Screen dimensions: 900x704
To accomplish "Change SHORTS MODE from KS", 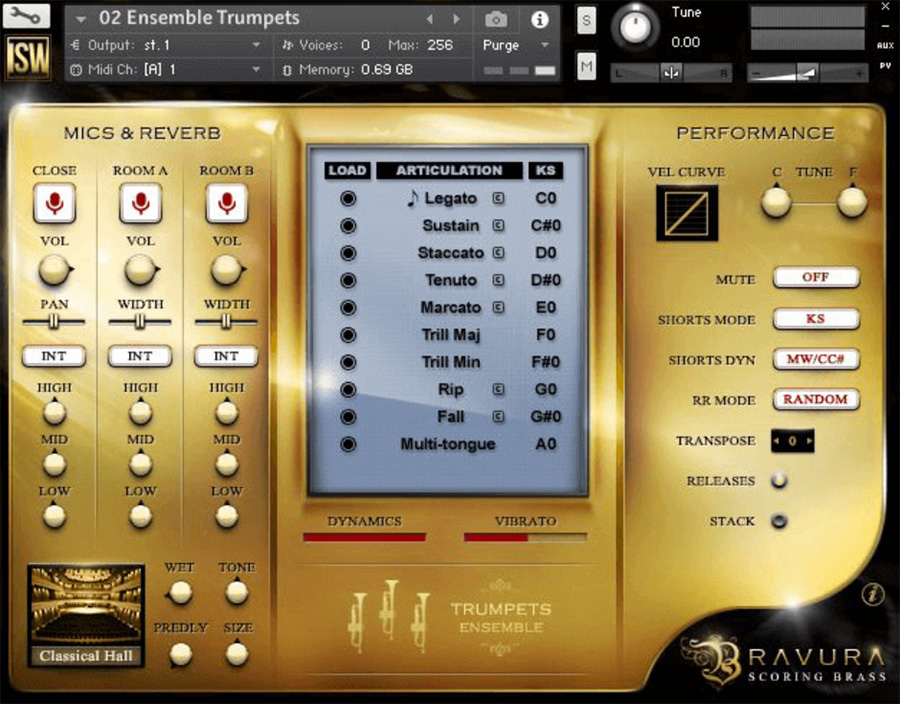I will 816,319.
